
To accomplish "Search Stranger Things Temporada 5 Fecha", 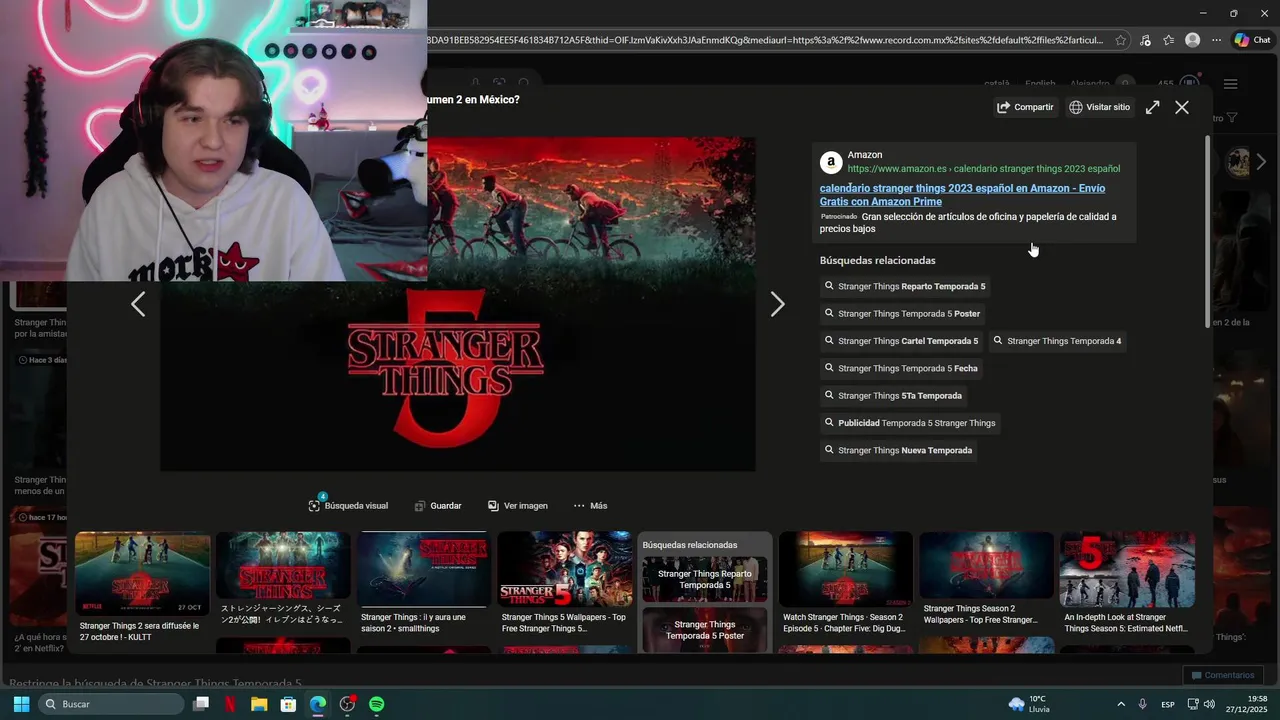I will 901,368.
